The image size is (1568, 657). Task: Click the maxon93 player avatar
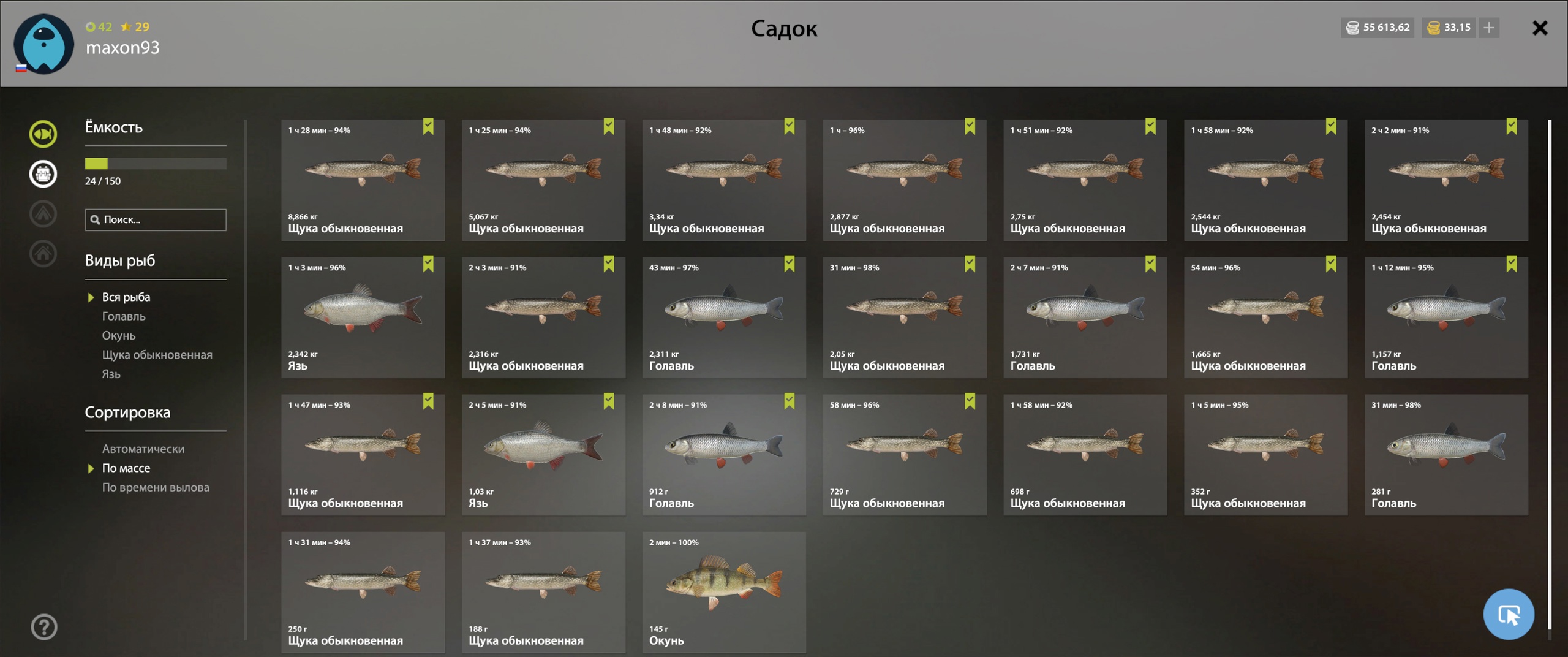click(x=43, y=44)
